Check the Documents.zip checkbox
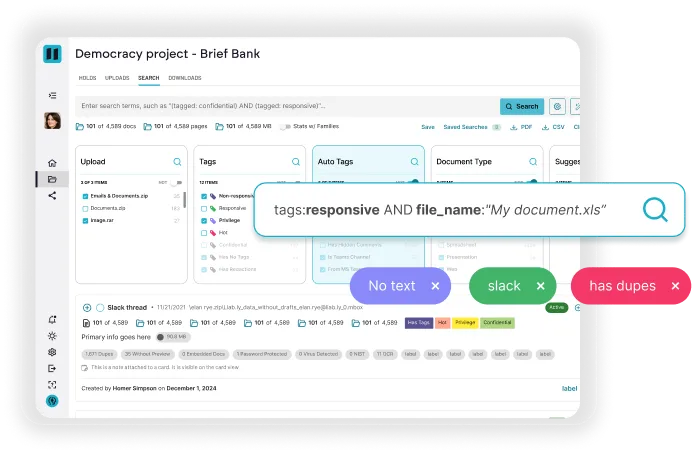The image size is (692, 454). tap(85, 209)
